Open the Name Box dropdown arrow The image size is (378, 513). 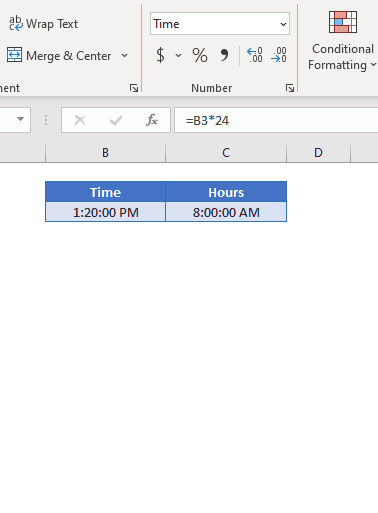click(20, 119)
